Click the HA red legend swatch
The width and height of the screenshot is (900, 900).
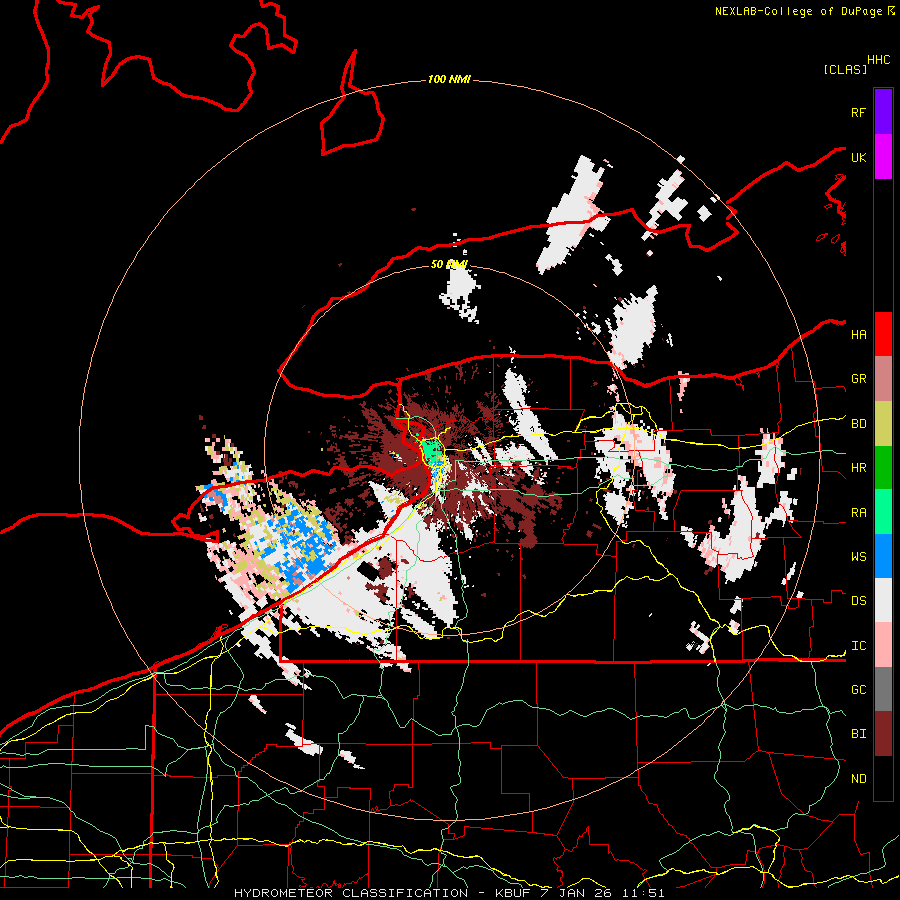click(x=883, y=334)
